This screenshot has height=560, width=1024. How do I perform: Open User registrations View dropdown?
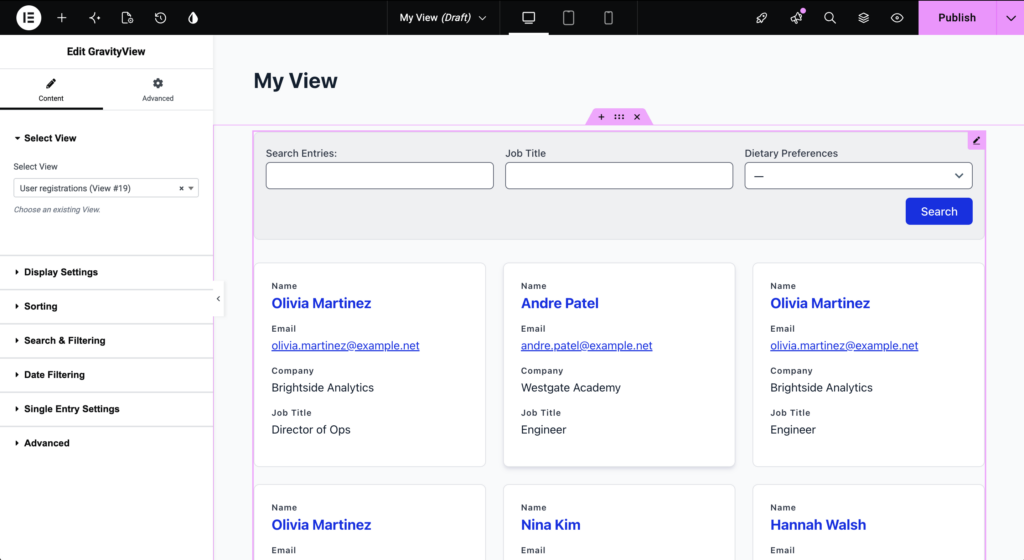pos(106,188)
